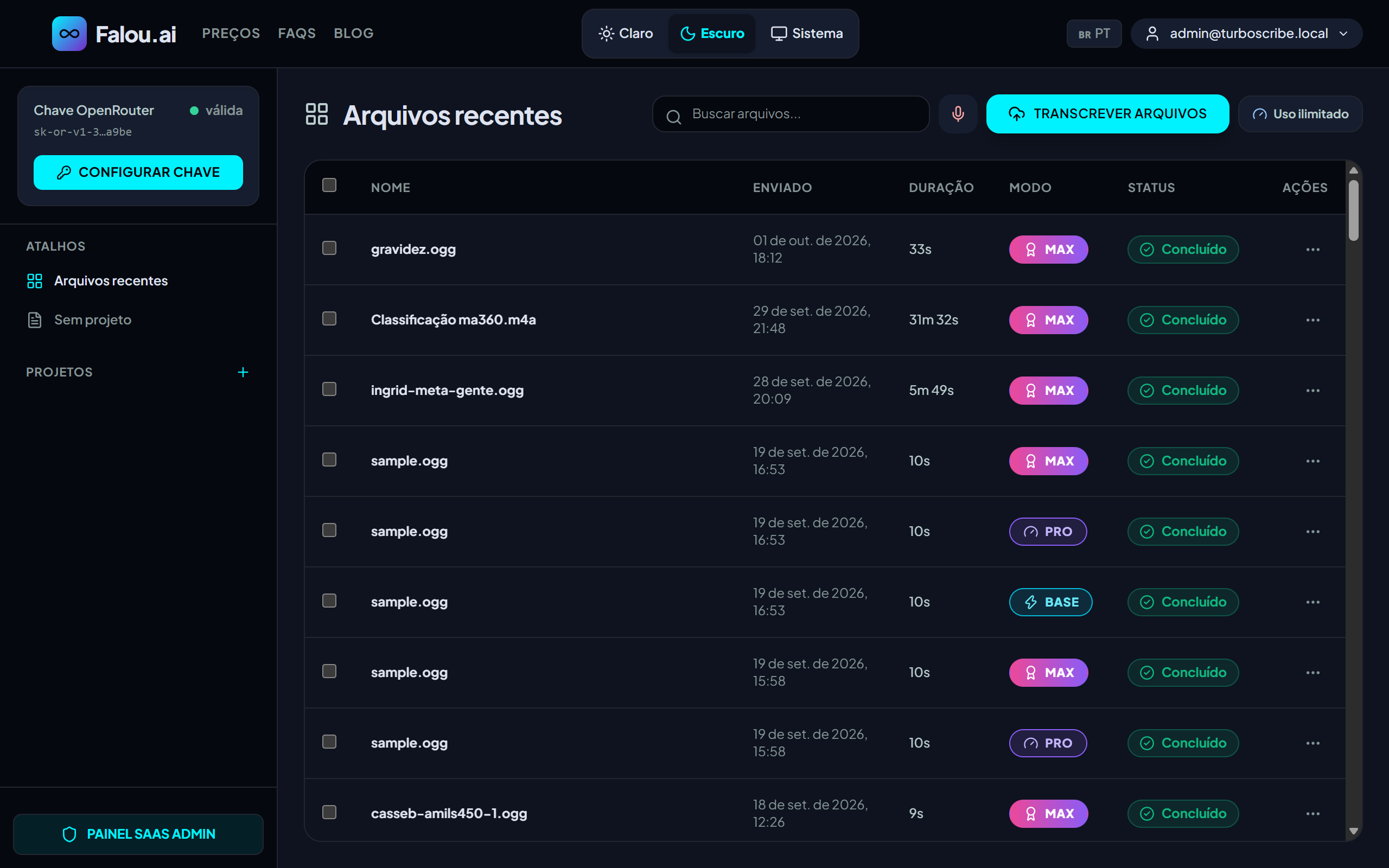Viewport: 1389px width, 868px height.
Task: Click the 31m 32s duration value
Action: [x=933, y=320]
